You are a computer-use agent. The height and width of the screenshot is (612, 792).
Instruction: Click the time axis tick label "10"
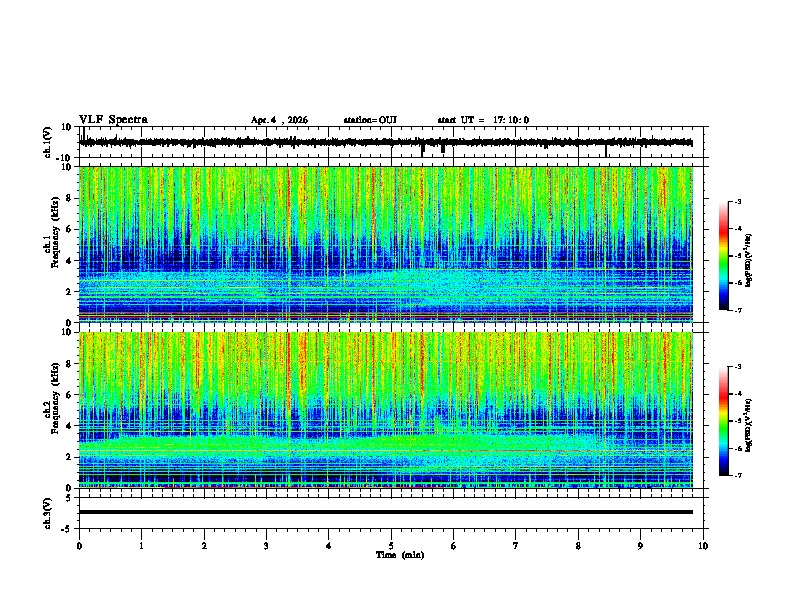click(x=703, y=546)
